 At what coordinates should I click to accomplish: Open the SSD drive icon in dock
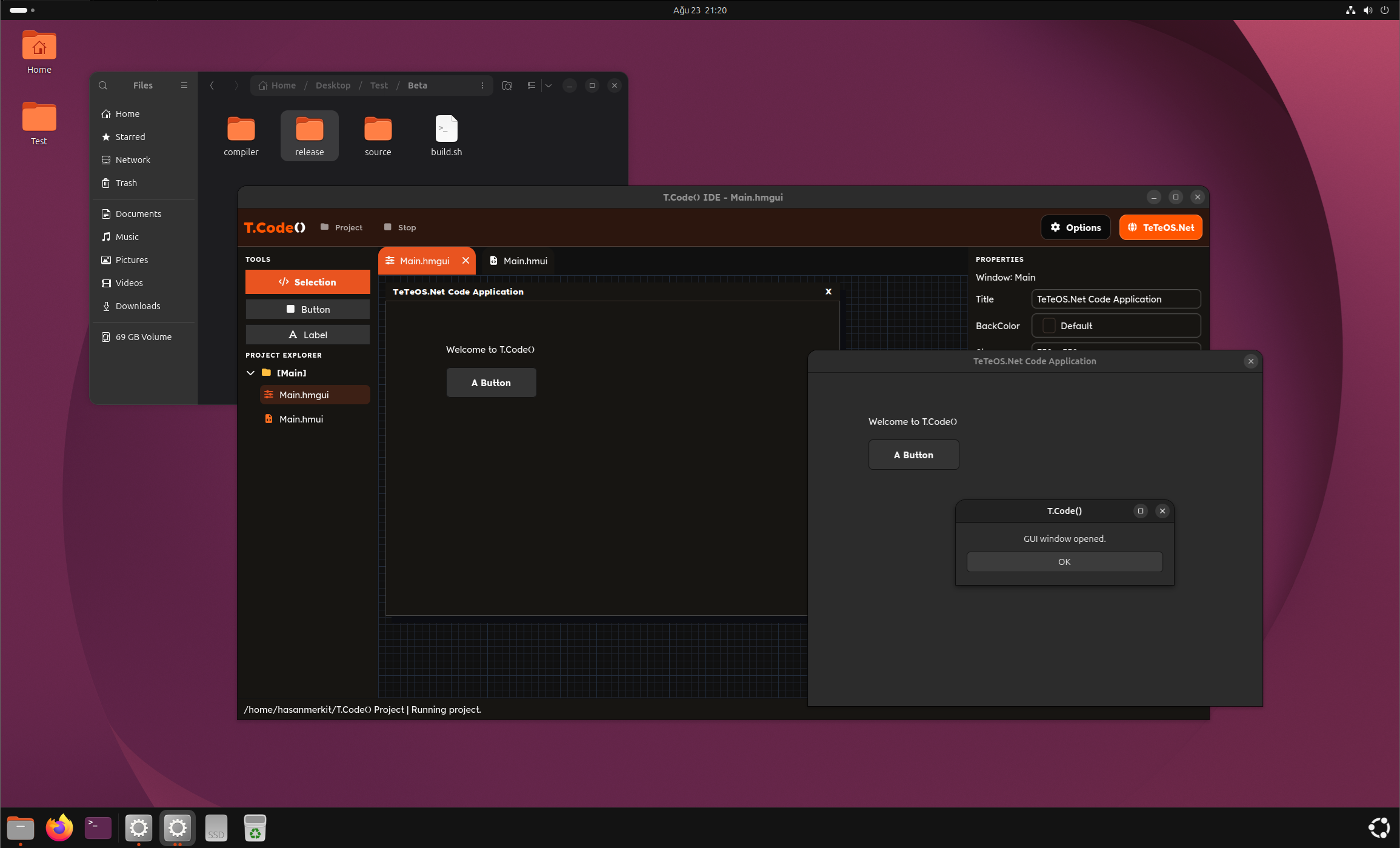click(216, 828)
